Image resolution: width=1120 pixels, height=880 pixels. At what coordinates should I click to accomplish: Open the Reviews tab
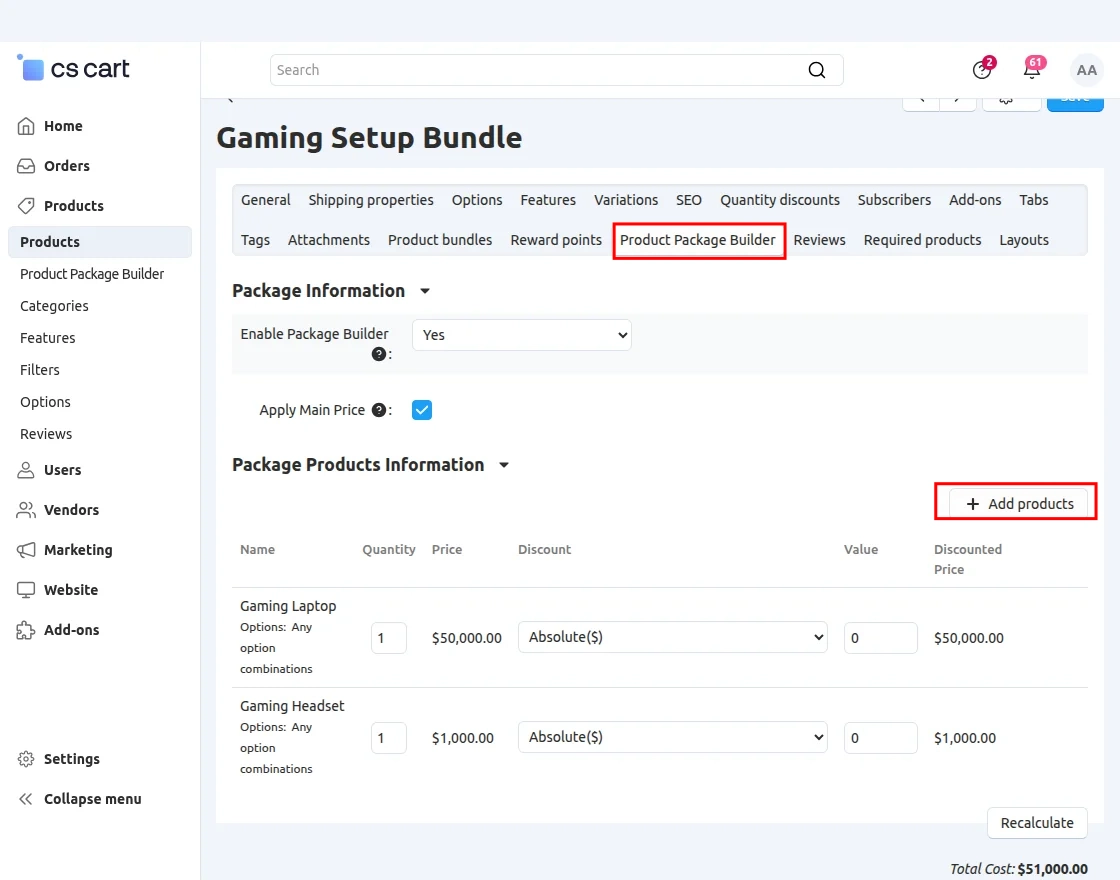(x=819, y=240)
